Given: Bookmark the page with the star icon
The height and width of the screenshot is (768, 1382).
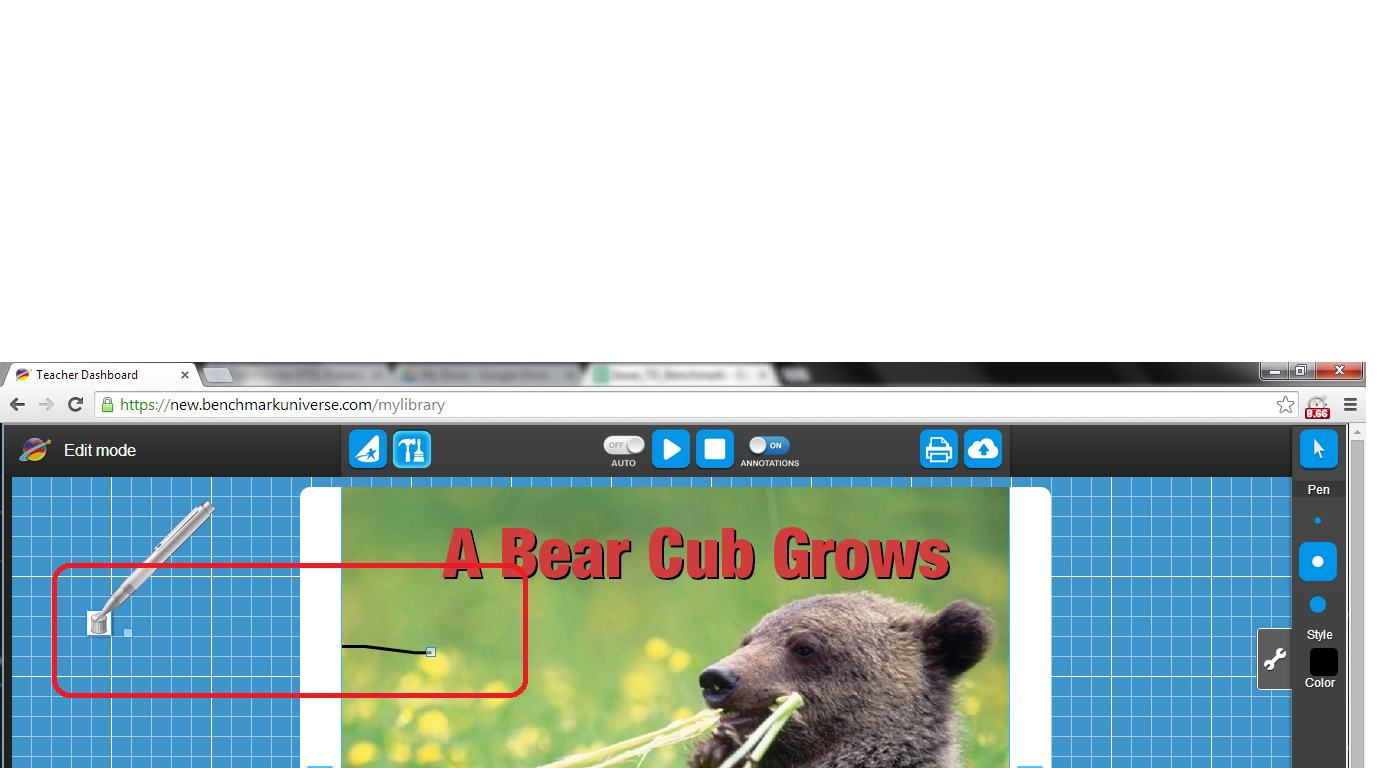Looking at the screenshot, I should [1286, 405].
